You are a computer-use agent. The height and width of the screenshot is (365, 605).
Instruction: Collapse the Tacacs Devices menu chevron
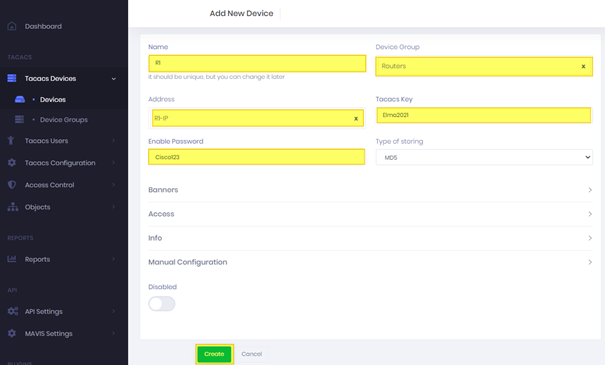(x=114, y=79)
